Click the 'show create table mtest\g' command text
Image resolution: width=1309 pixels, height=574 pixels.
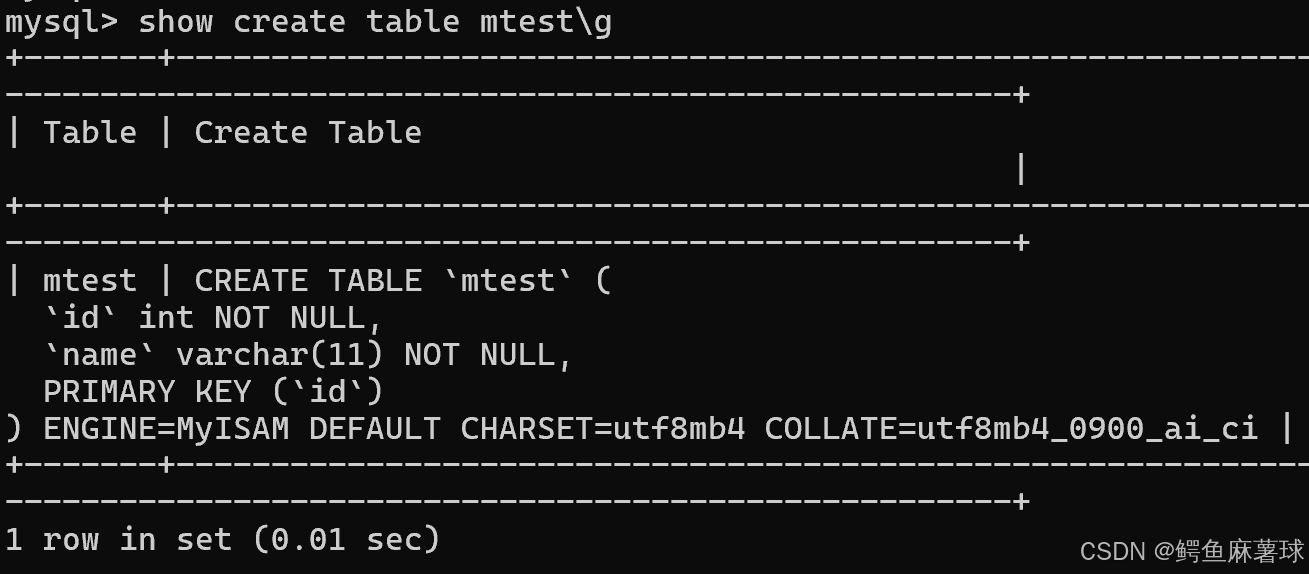[375, 22]
